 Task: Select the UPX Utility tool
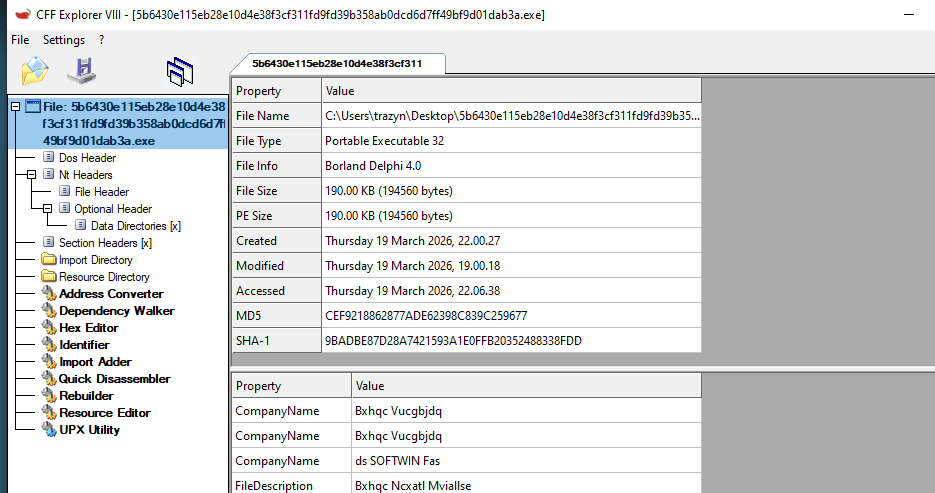click(x=89, y=430)
